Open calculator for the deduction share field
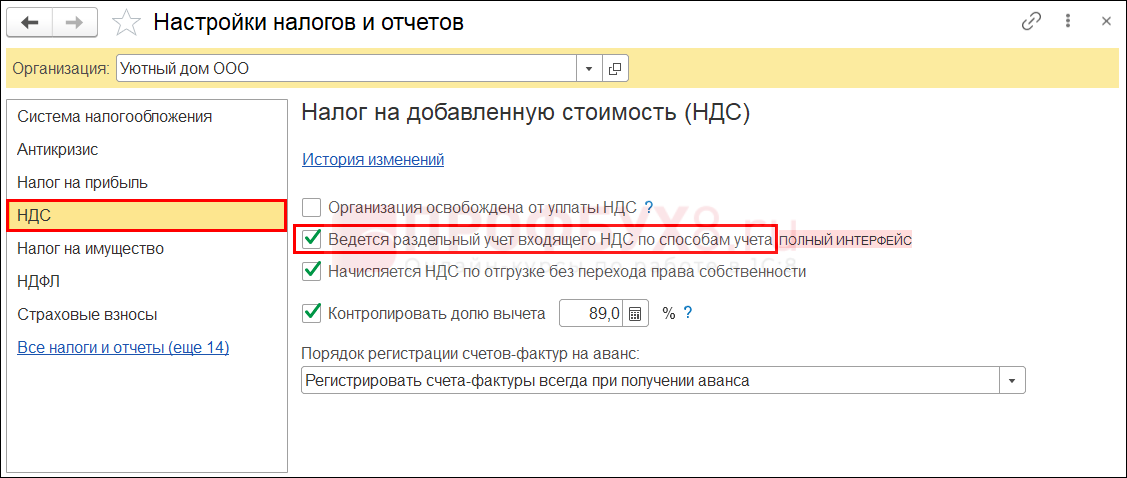 click(635, 313)
